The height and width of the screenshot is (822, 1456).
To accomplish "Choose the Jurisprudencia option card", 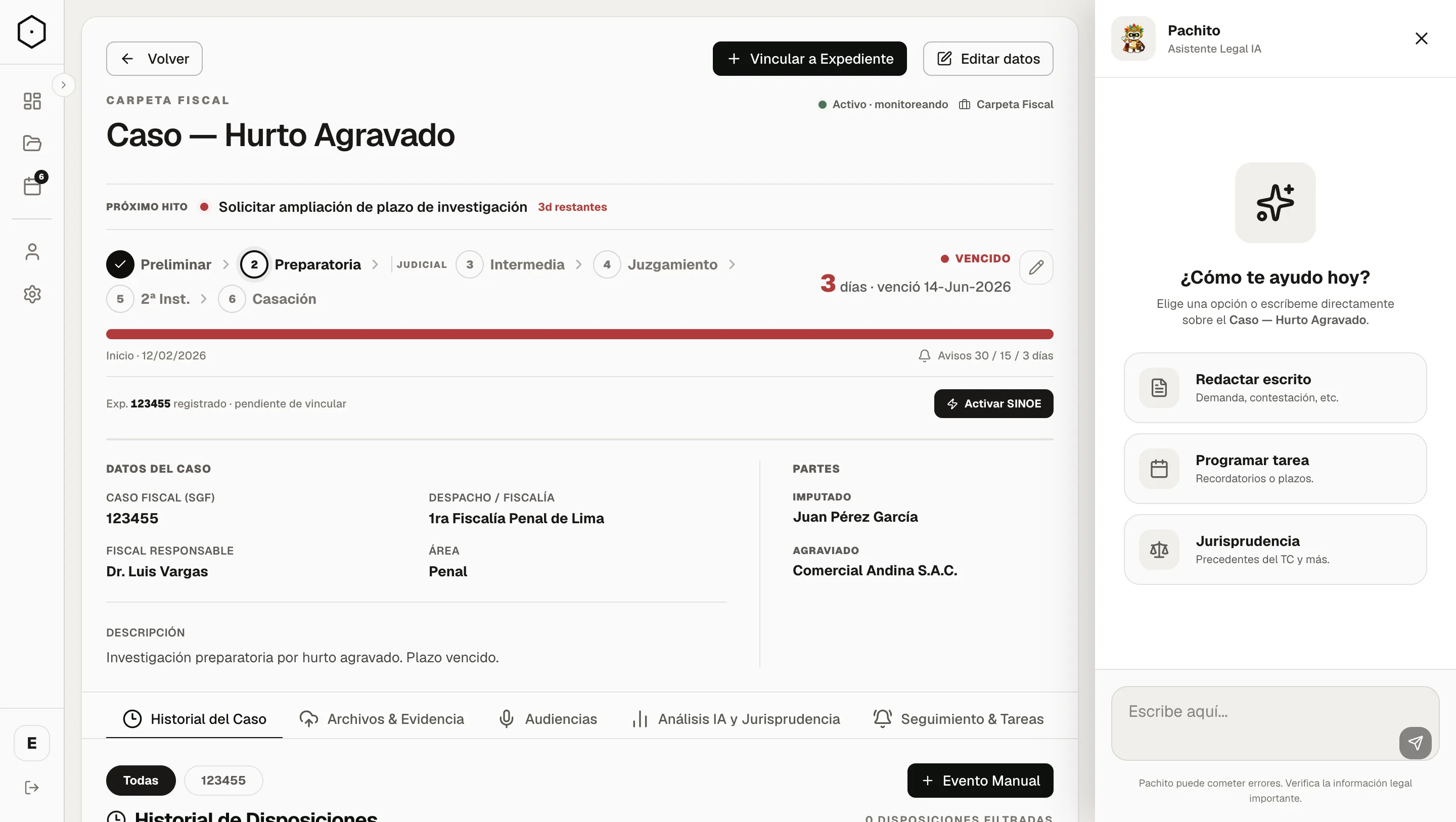I will [x=1275, y=550].
